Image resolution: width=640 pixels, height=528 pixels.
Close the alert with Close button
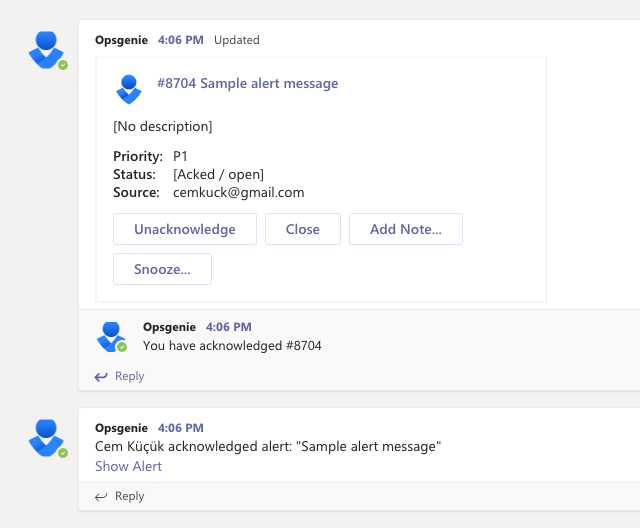pos(303,229)
